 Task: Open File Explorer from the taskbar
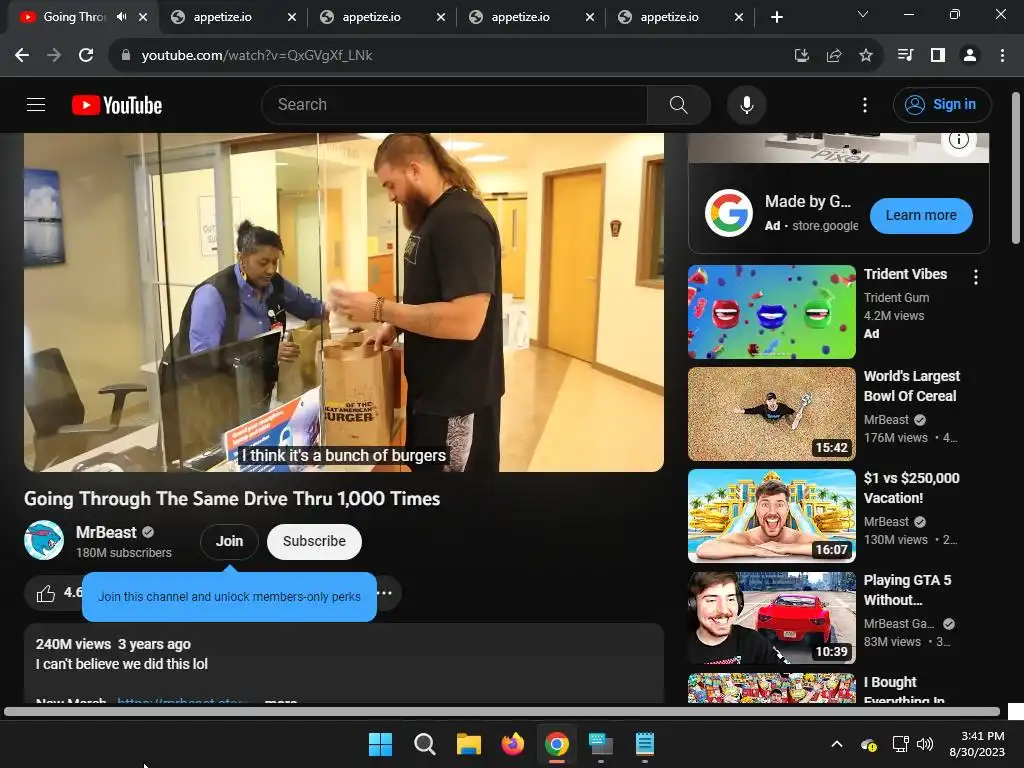[x=468, y=743]
